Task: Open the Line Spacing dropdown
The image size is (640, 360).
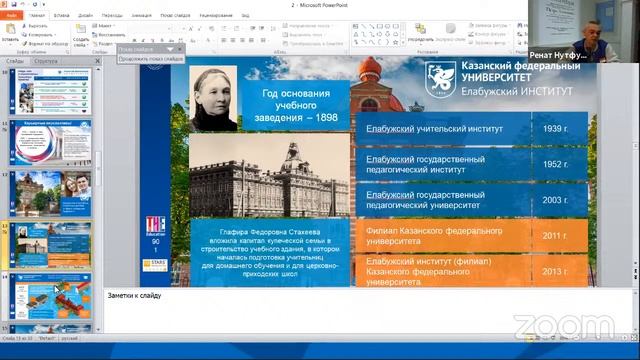Action: tap(273, 29)
